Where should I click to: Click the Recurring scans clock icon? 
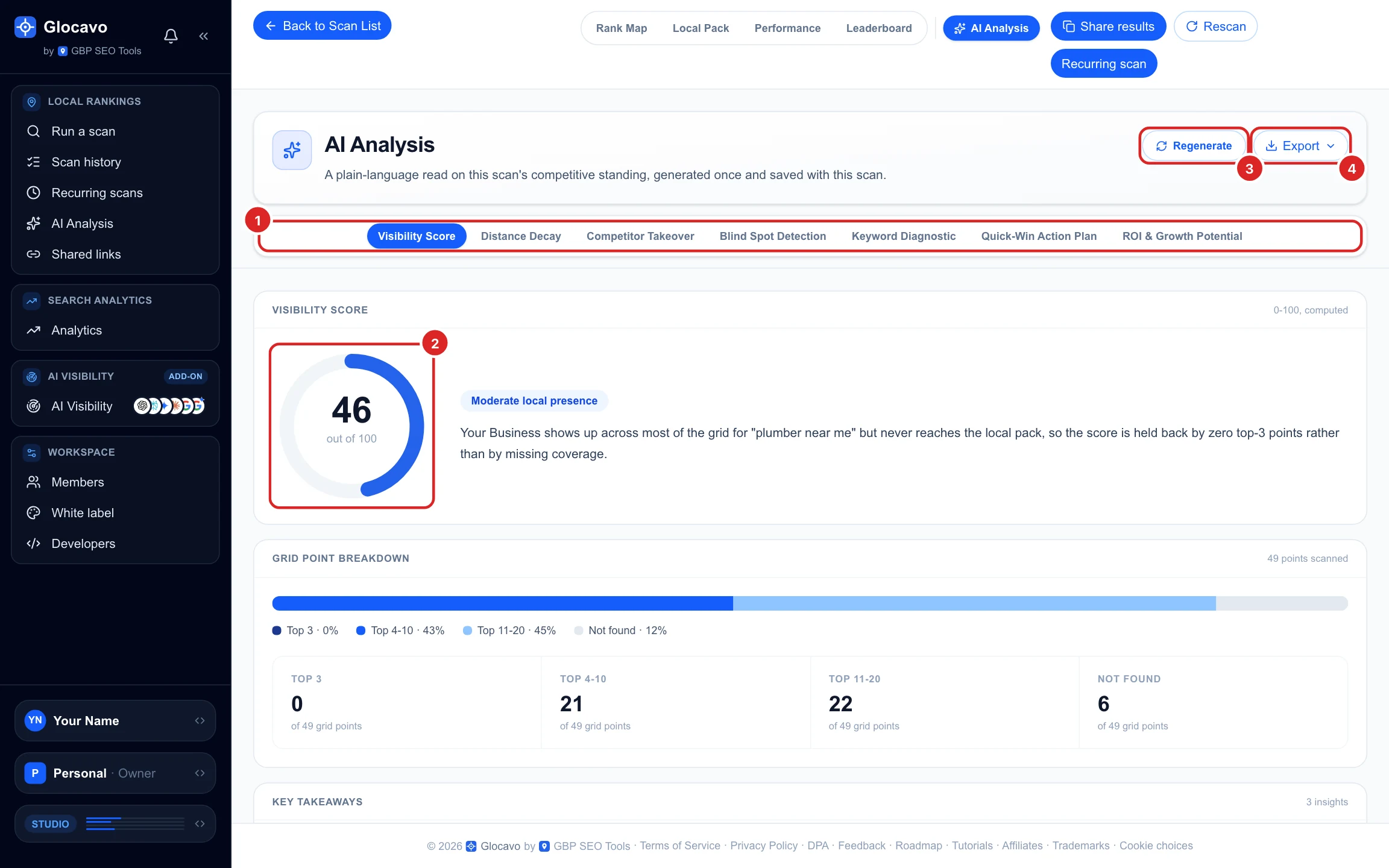click(x=34, y=193)
